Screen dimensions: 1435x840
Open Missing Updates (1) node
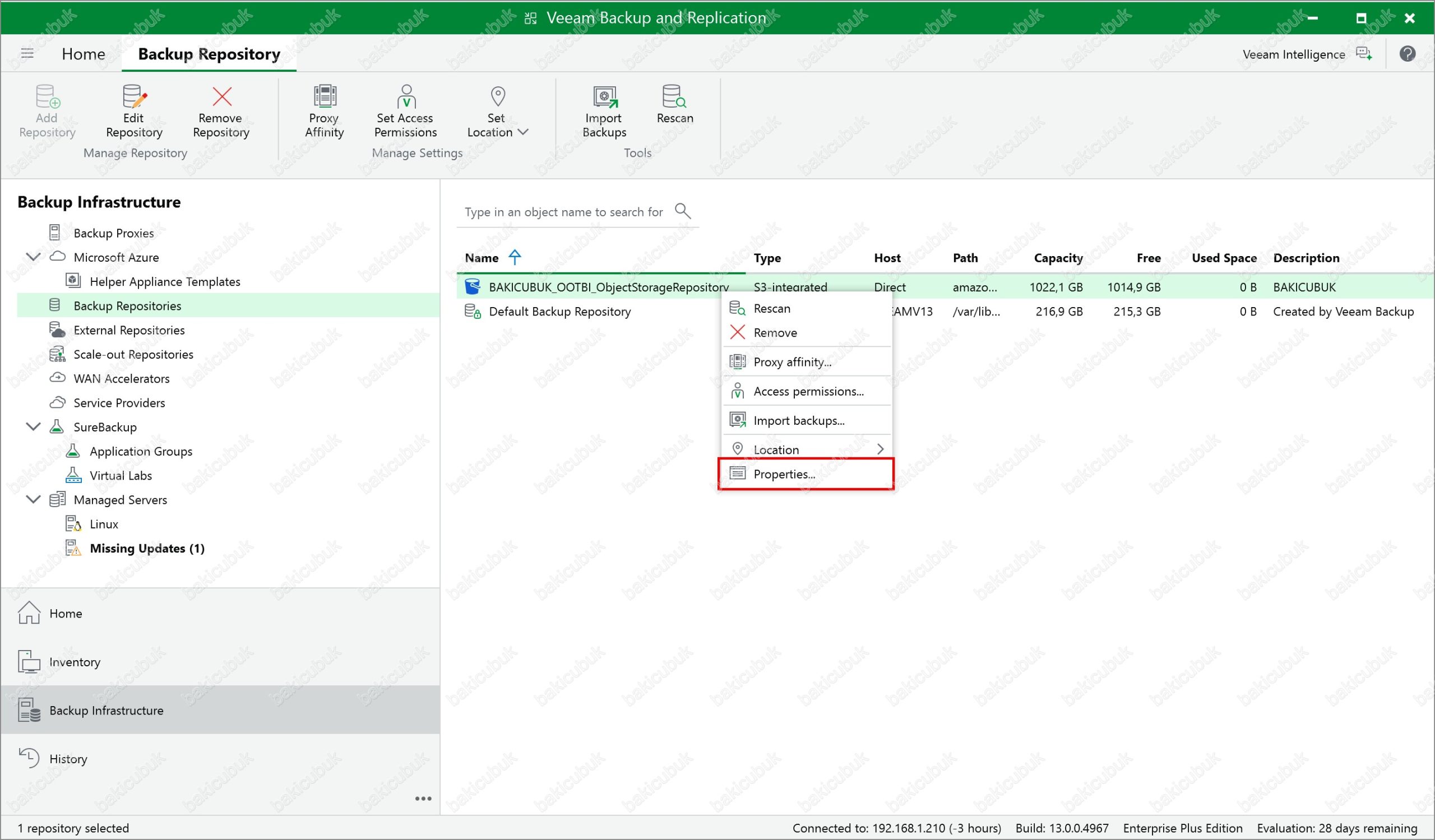coord(147,548)
